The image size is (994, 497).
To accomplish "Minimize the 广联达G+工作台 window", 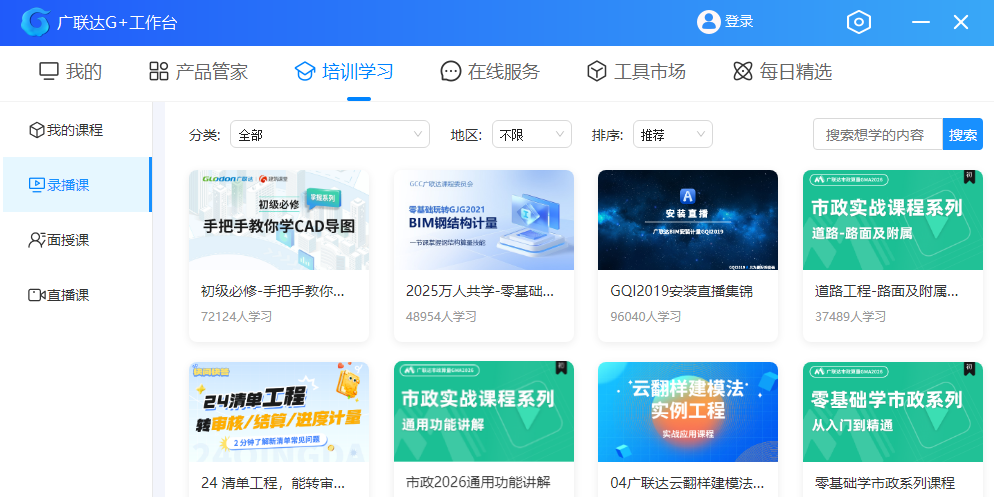I will tap(921, 22).
